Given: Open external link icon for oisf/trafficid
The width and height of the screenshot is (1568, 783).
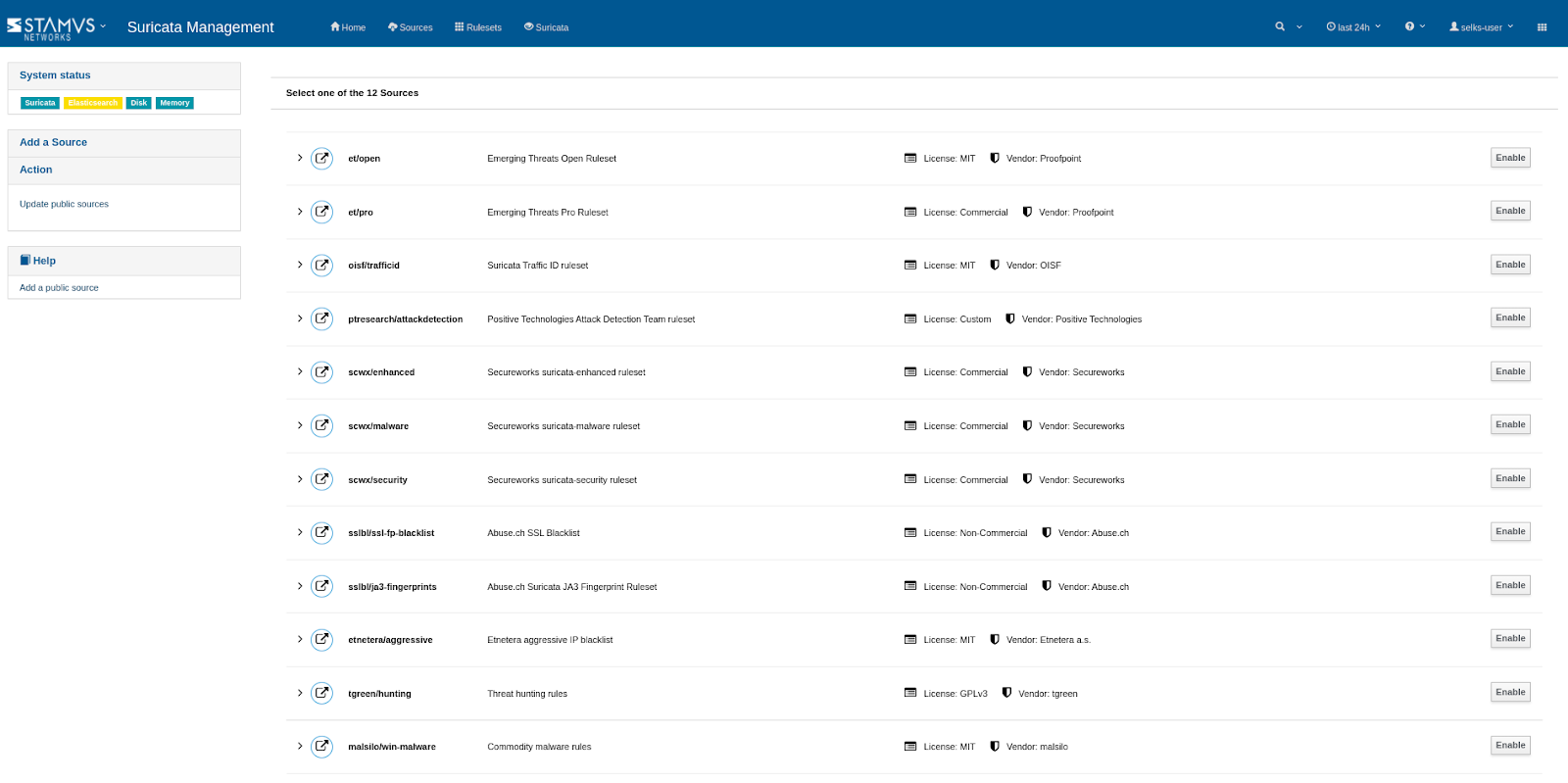Looking at the screenshot, I should [x=321, y=266].
